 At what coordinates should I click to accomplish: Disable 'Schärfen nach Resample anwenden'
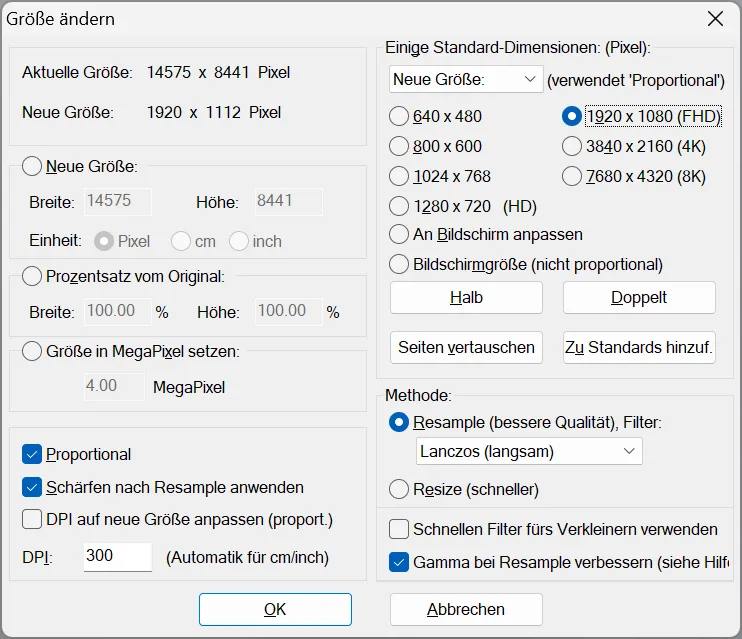tap(32, 487)
